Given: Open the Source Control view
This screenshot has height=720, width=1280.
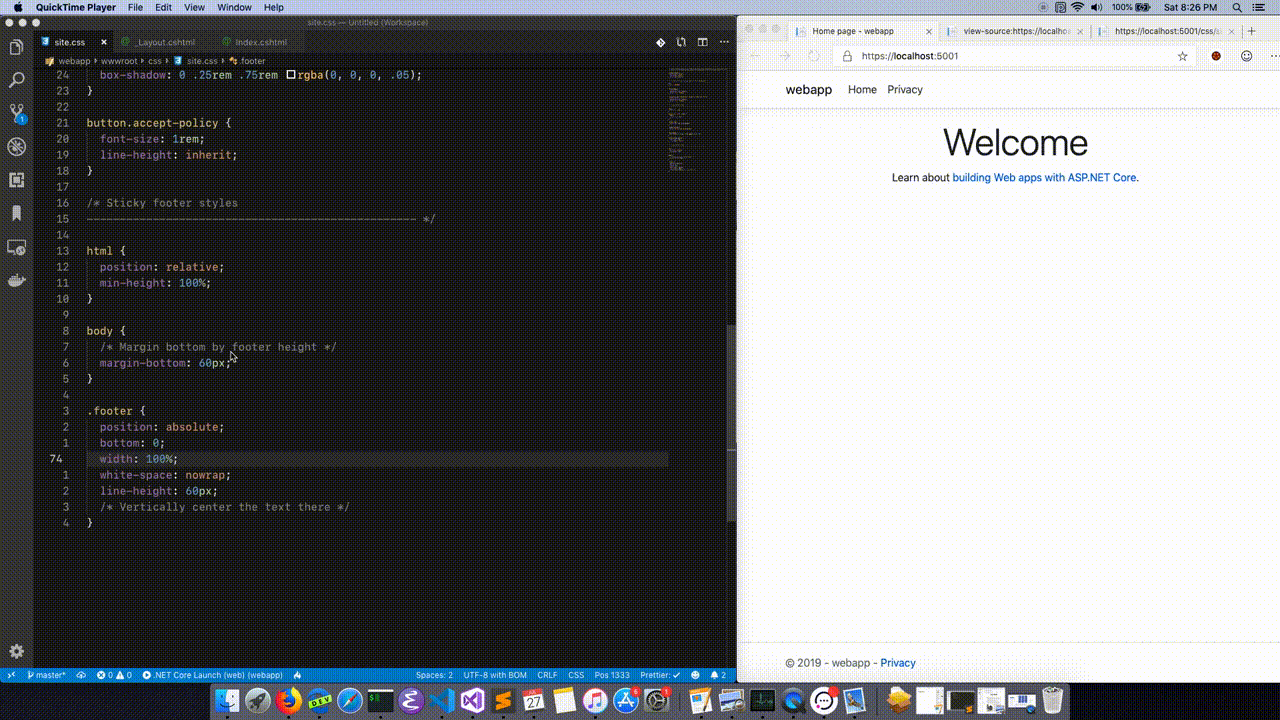Looking at the screenshot, I should pyautogui.click(x=16, y=114).
